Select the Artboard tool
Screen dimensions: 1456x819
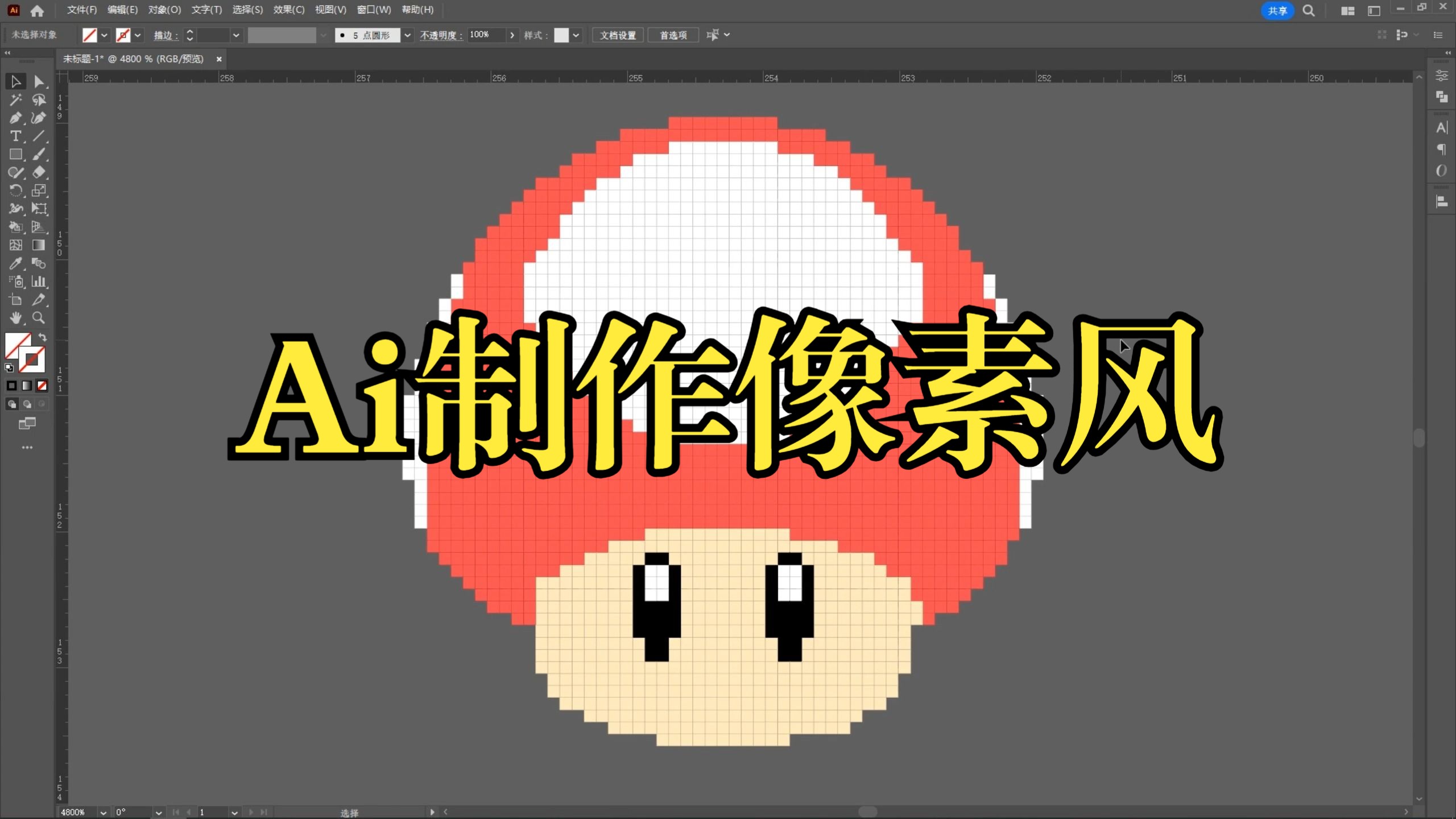(15, 300)
